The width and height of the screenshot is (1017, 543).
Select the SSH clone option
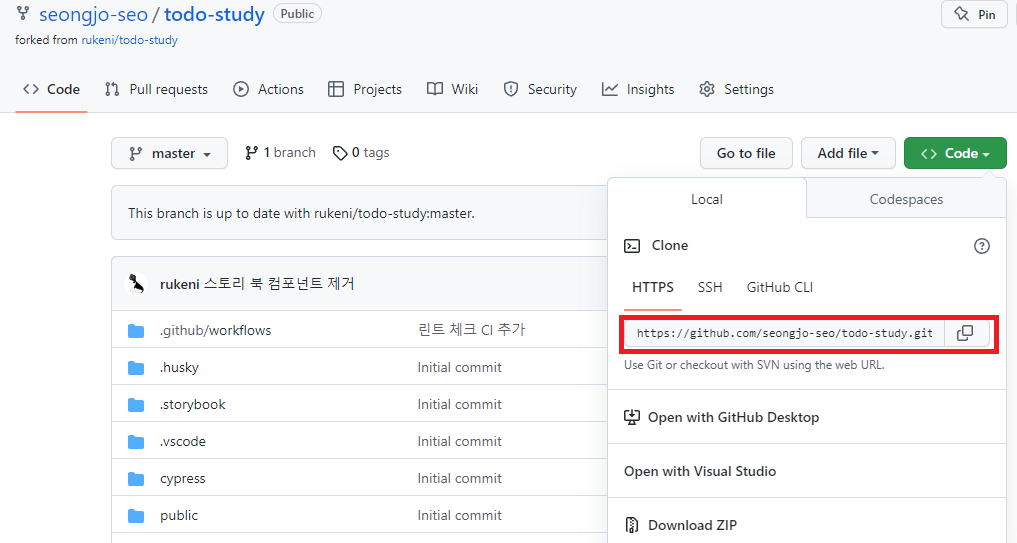pos(710,287)
